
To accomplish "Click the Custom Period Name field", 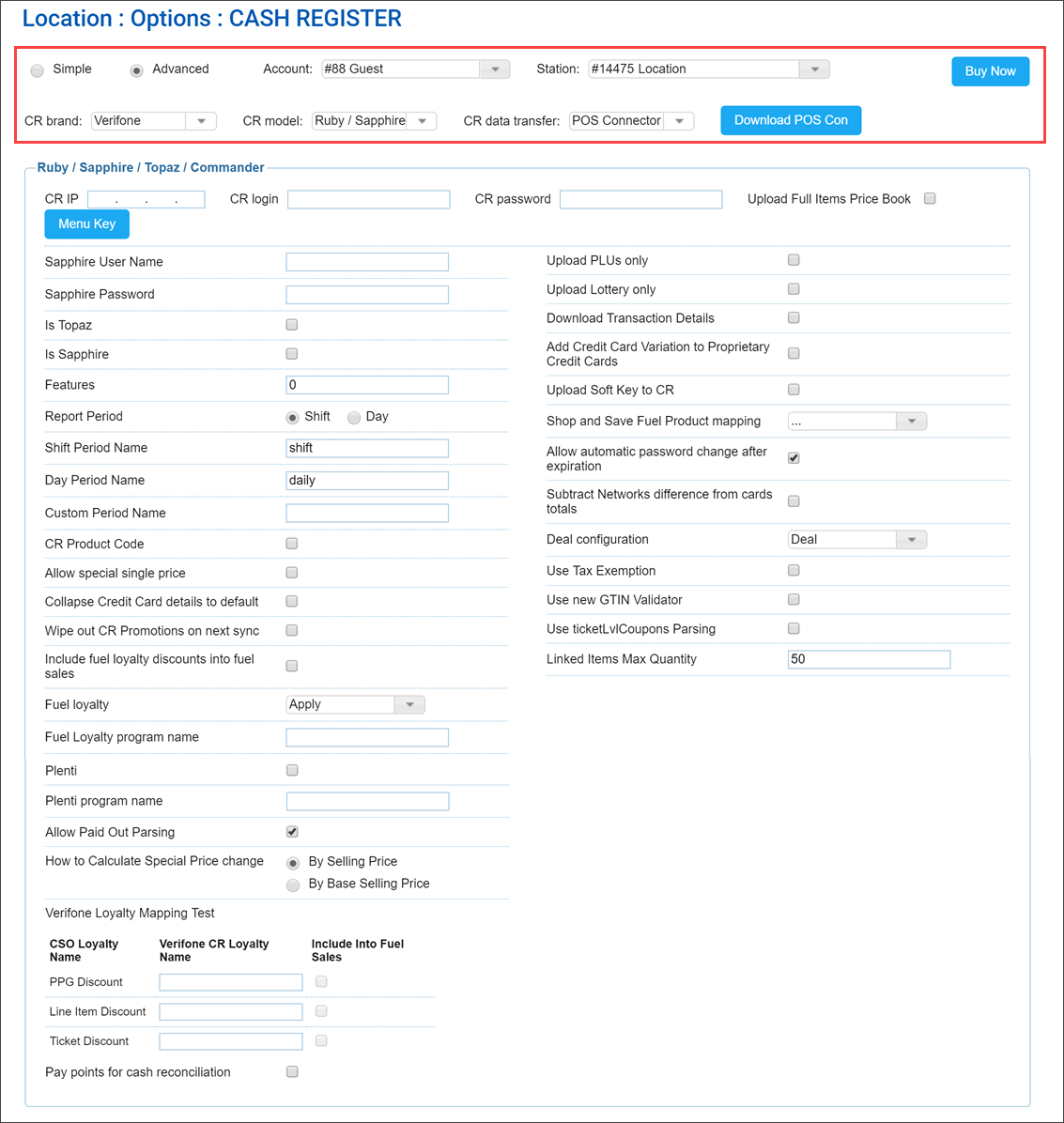I will 367,513.
